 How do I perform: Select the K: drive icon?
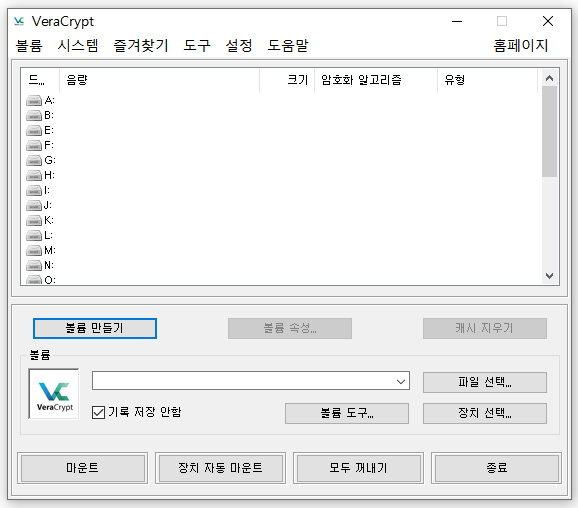[34, 220]
